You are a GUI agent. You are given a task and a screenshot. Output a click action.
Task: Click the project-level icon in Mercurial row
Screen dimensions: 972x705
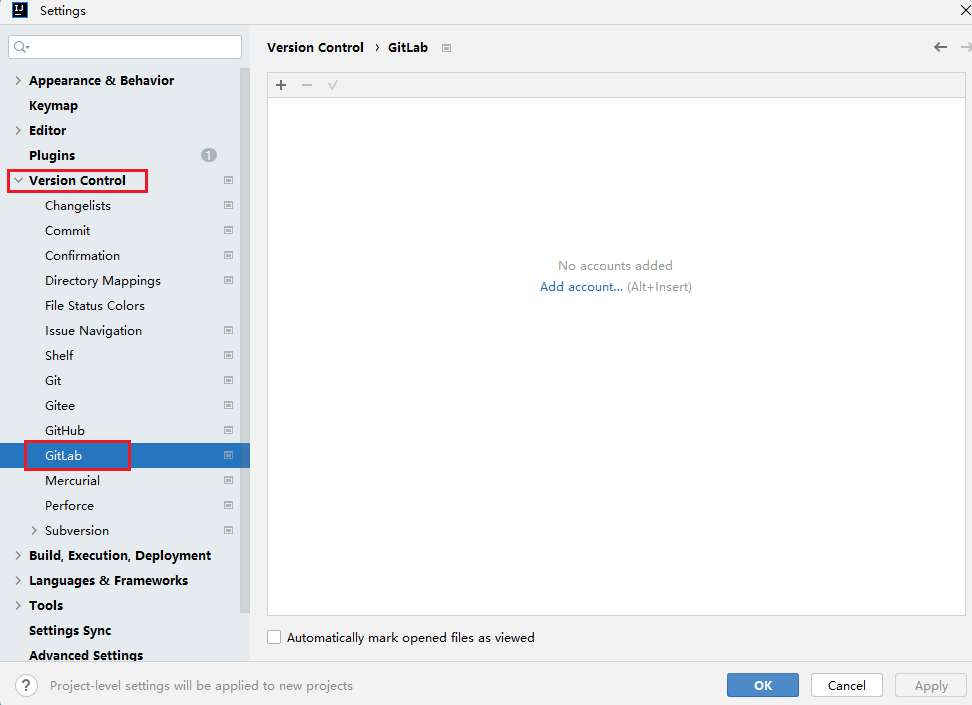[x=228, y=481]
